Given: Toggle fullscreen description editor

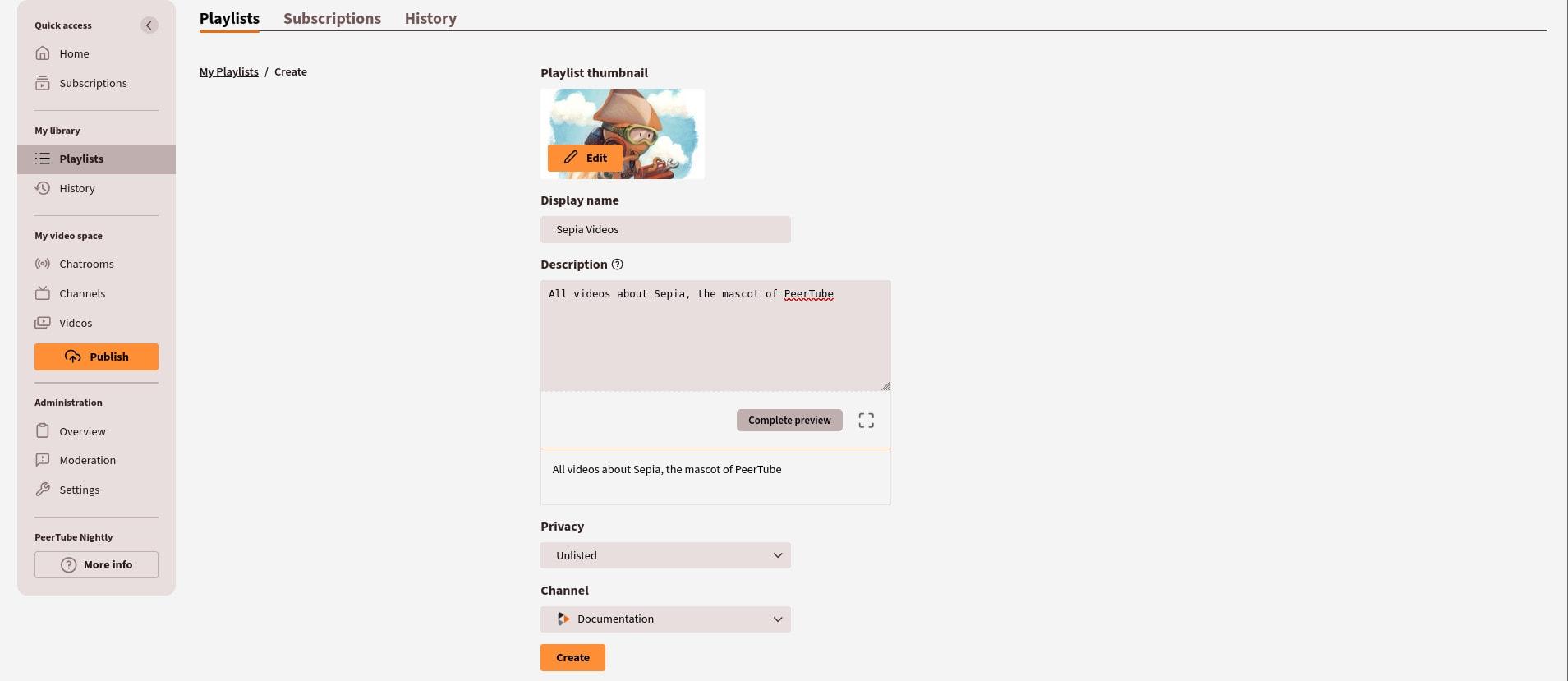Looking at the screenshot, I should point(866,421).
